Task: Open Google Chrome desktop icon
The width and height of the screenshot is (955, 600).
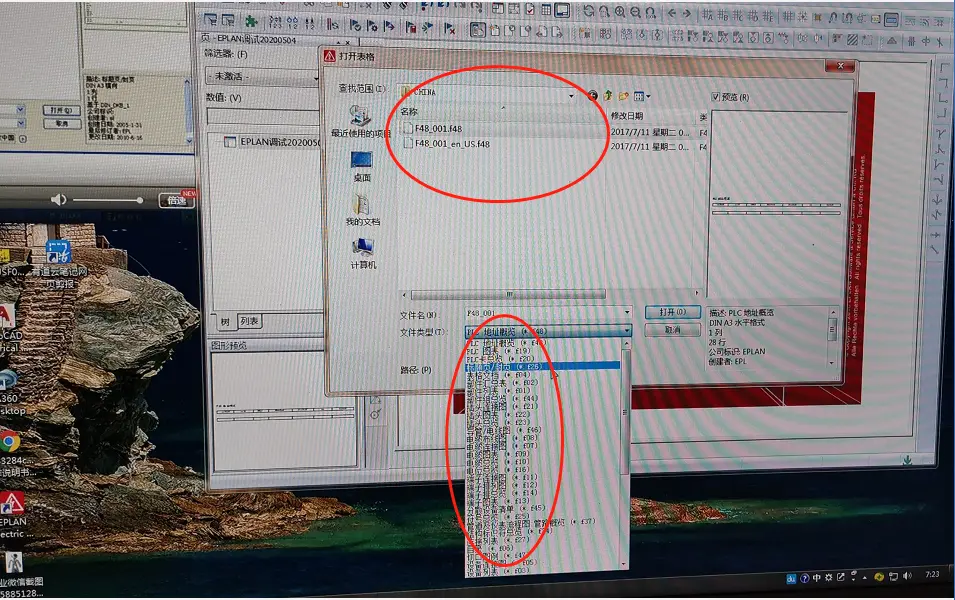Action: point(10,441)
